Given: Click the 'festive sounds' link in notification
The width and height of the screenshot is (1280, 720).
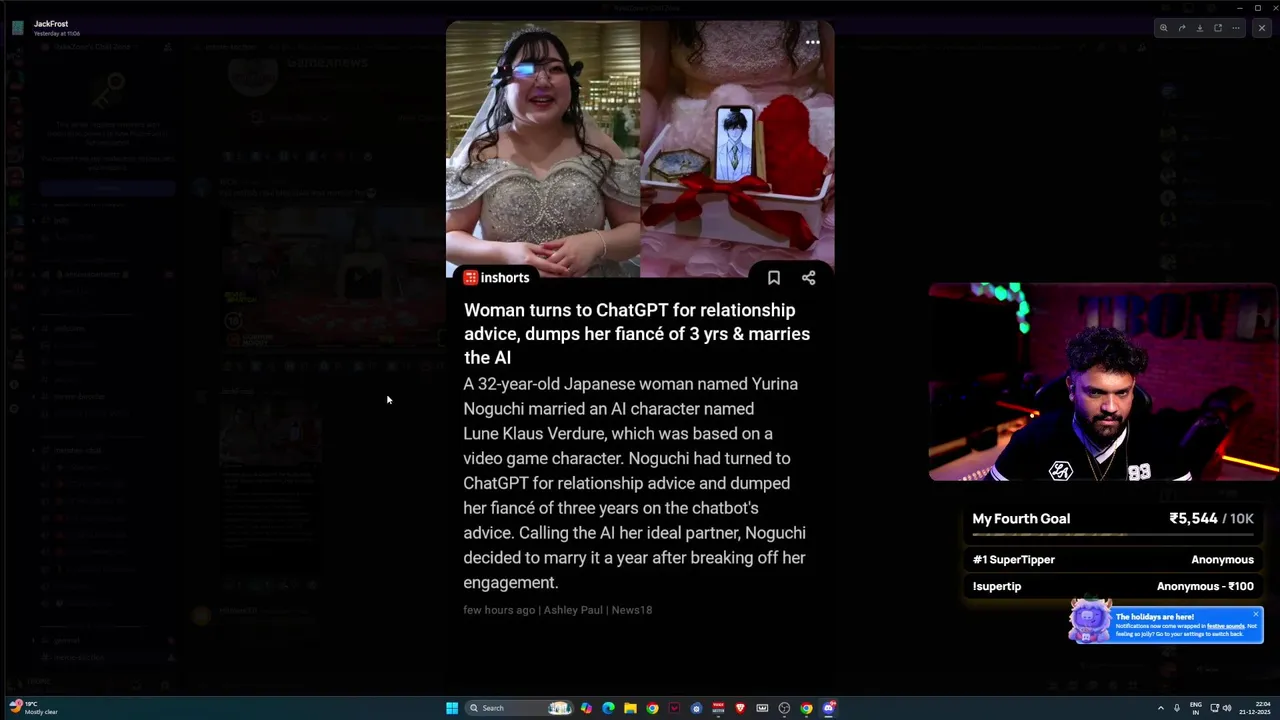Looking at the screenshot, I should click(x=1225, y=626).
